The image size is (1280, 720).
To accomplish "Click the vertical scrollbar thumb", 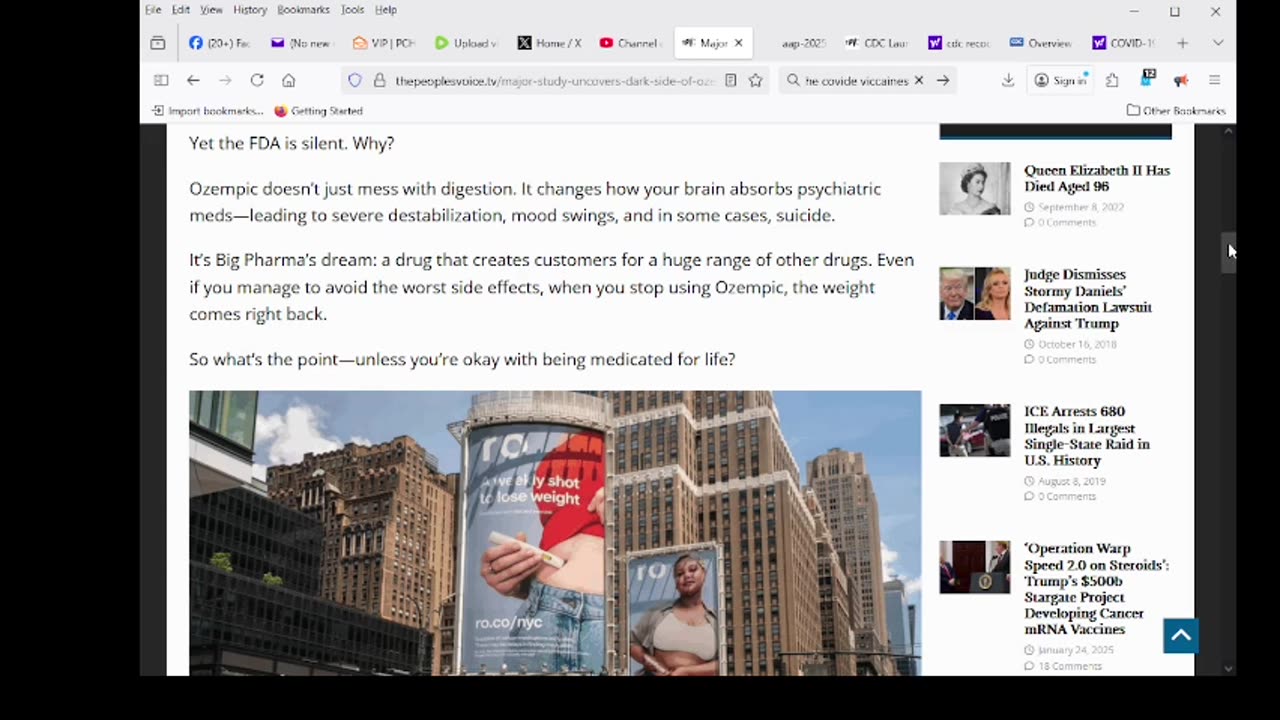I will pos(1229,253).
